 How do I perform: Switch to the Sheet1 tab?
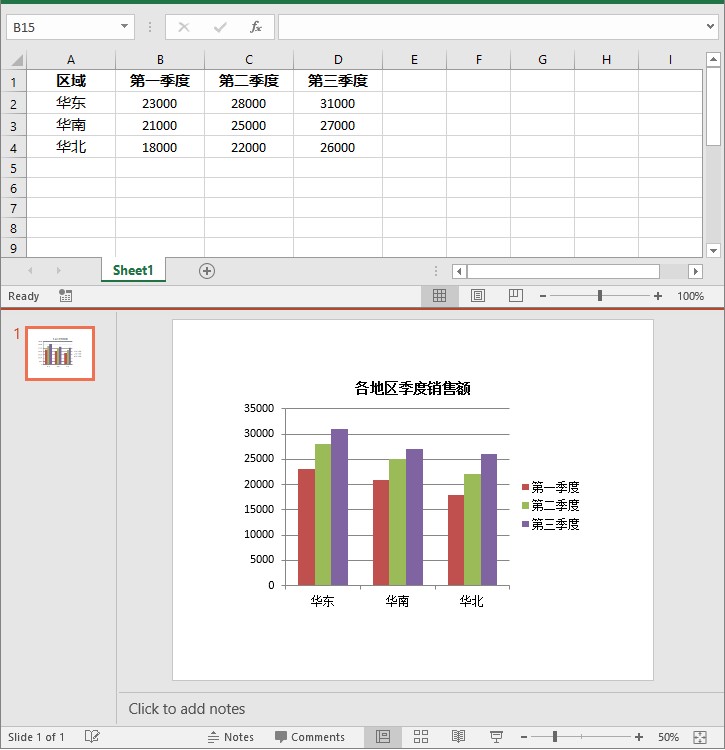[133, 270]
